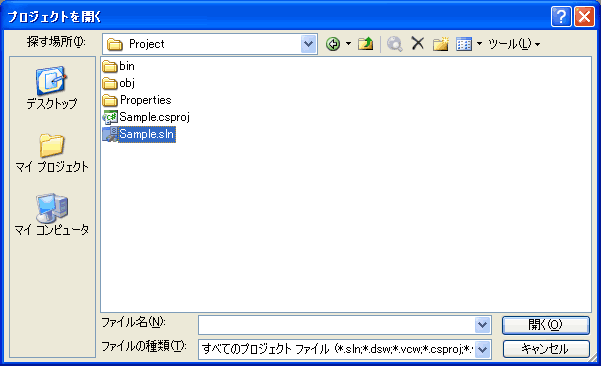Select the Sample.sln file name
Screen dimensions: 601x366
tap(147, 134)
